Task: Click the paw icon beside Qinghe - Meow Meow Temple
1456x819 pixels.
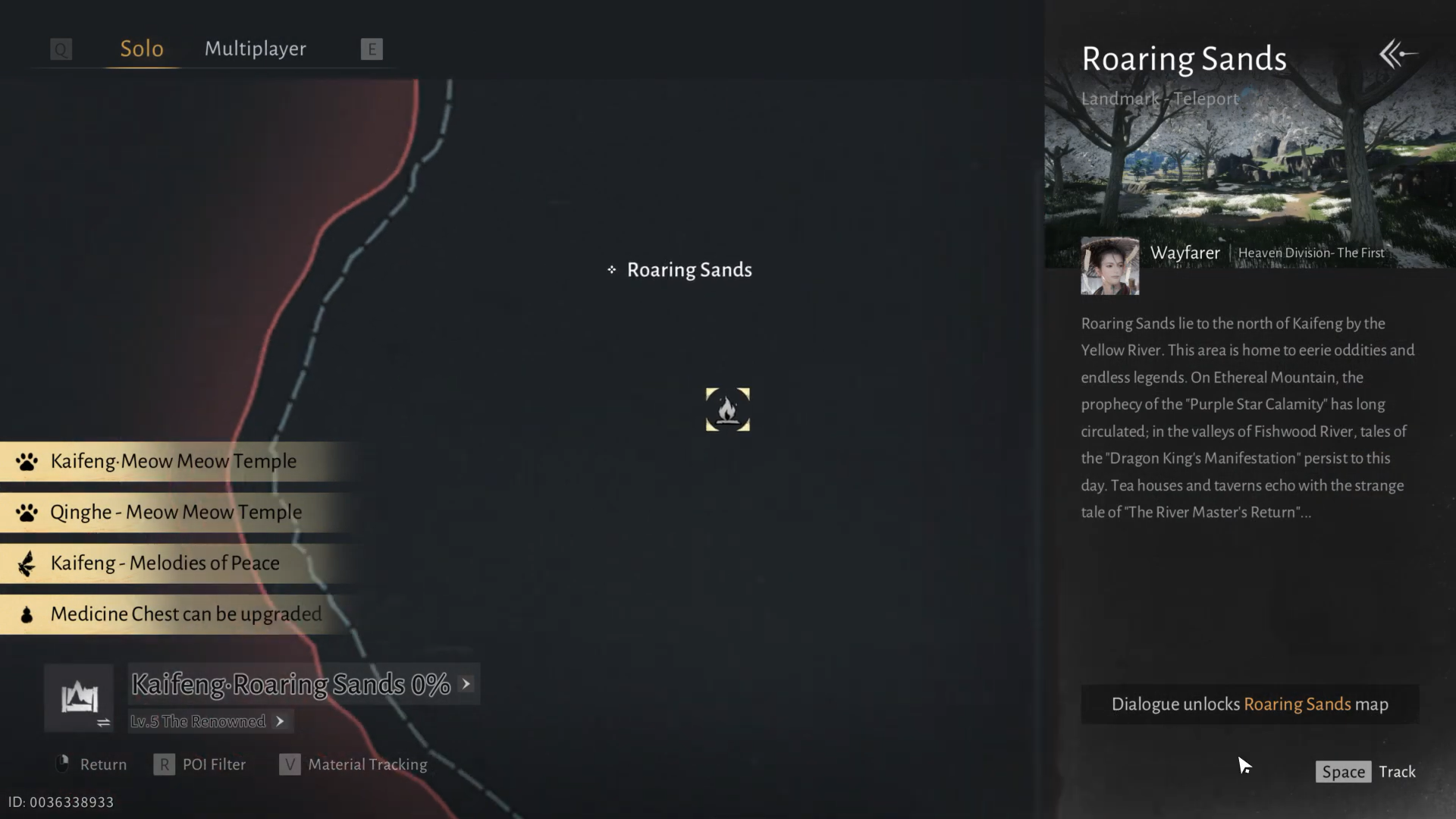Action: tap(27, 513)
